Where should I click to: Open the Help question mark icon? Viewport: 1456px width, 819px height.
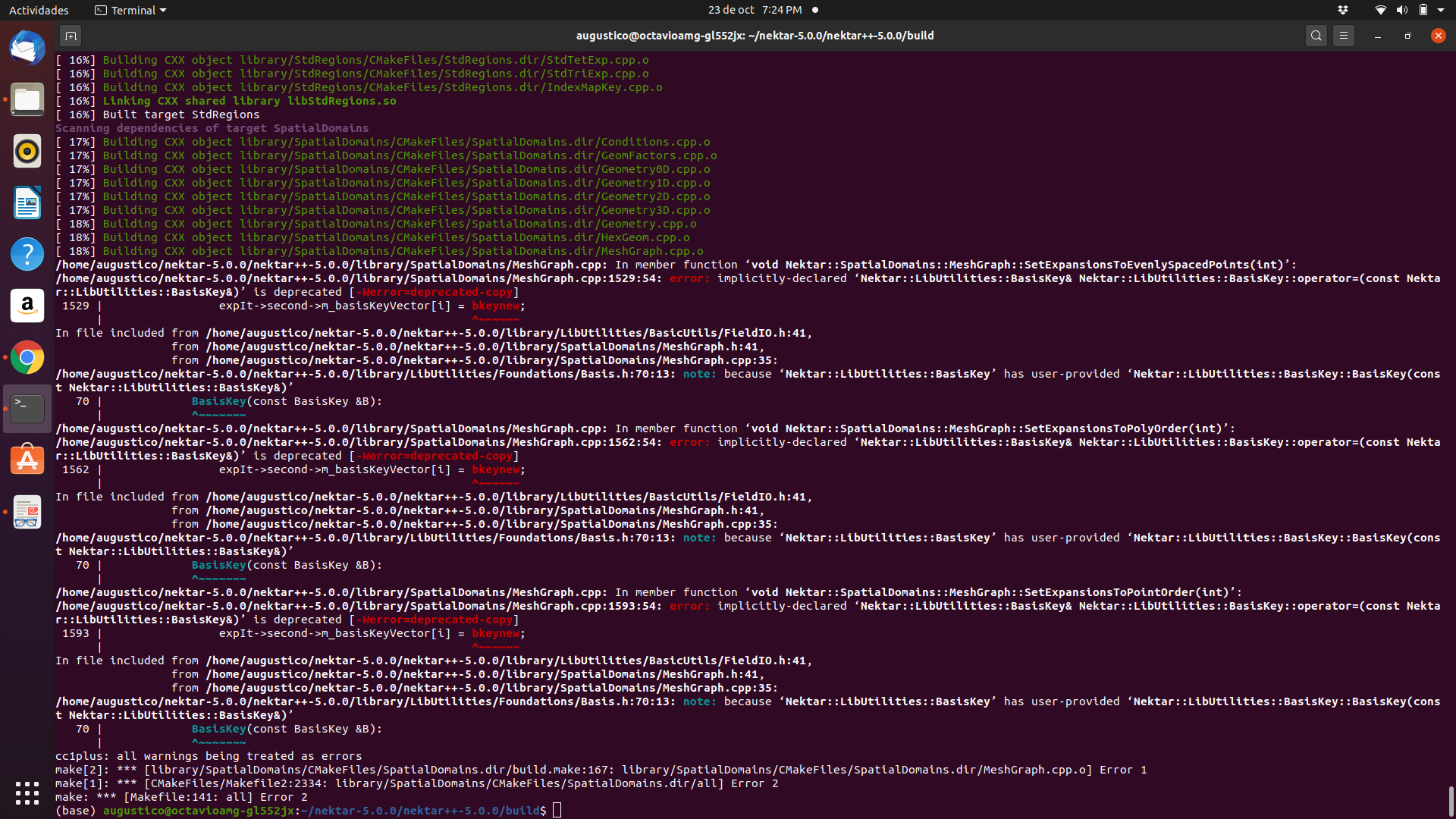pos(27,254)
